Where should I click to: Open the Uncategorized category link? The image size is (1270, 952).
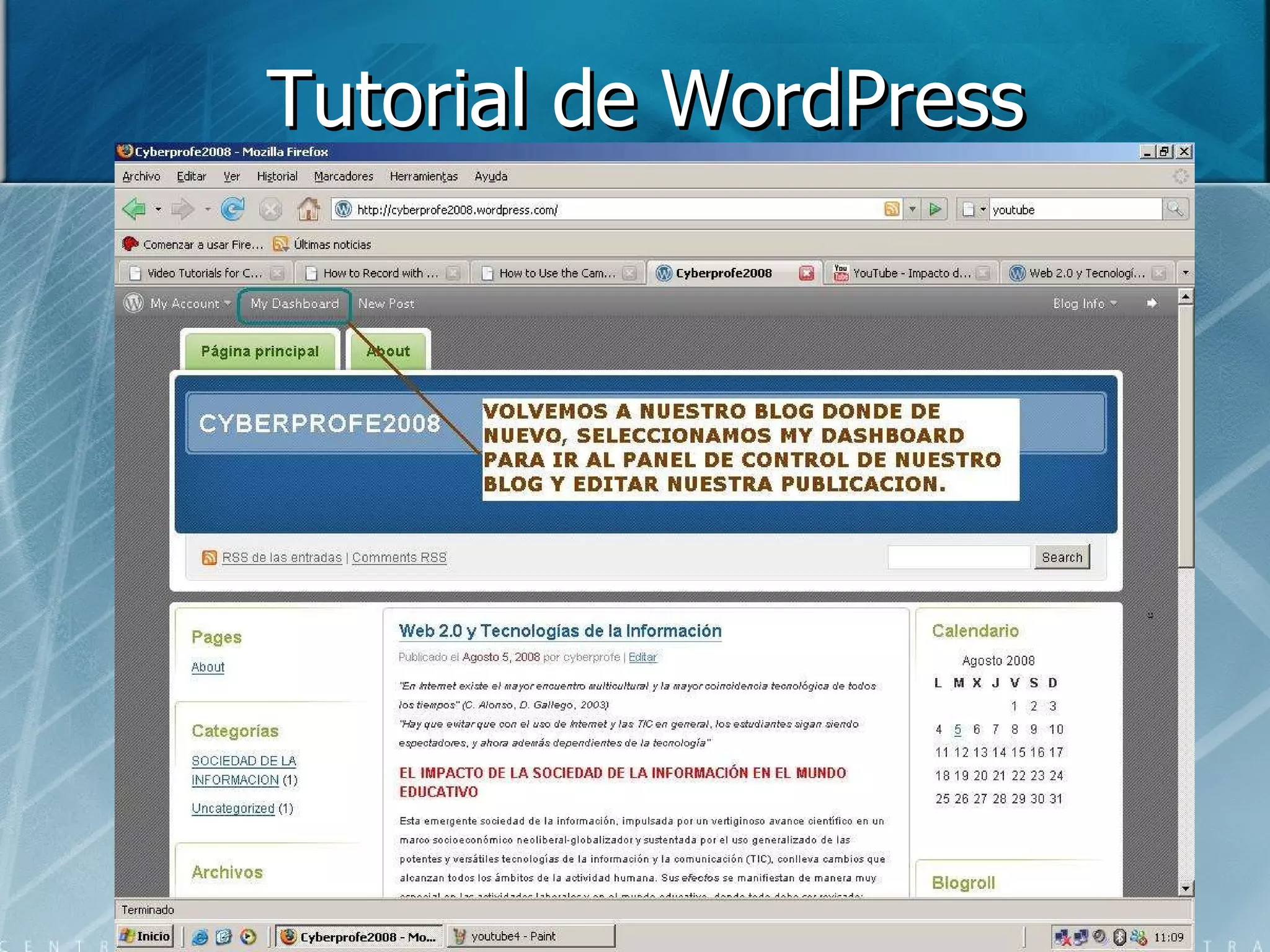pos(233,809)
